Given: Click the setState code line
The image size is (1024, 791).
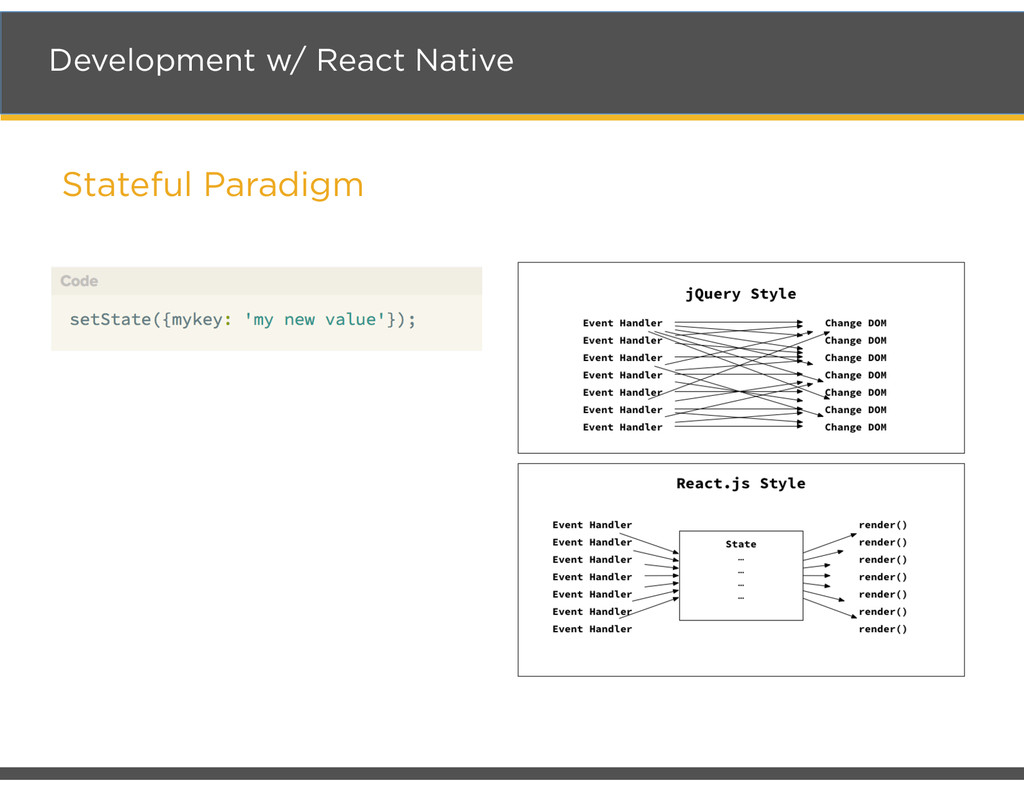Looking at the screenshot, I should coord(243,319).
